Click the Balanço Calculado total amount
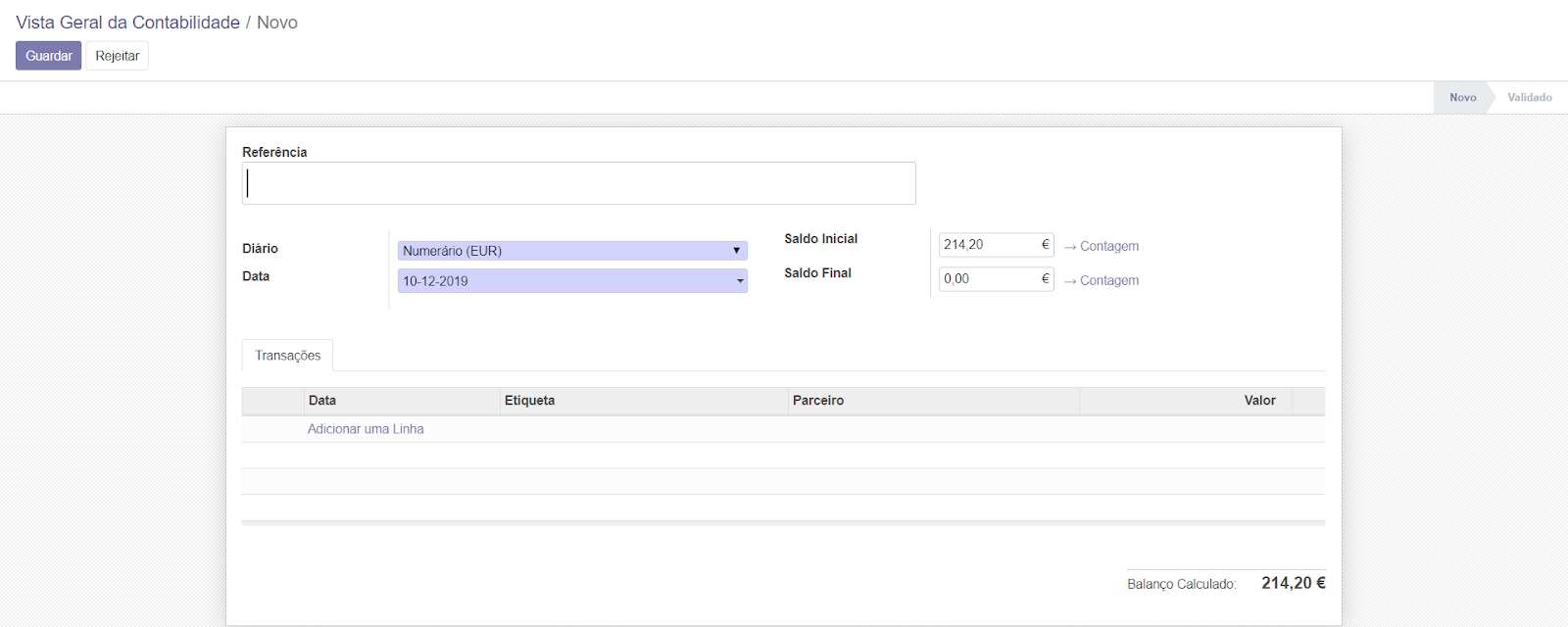The height and width of the screenshot is (627, 1568). [1293, 583]
